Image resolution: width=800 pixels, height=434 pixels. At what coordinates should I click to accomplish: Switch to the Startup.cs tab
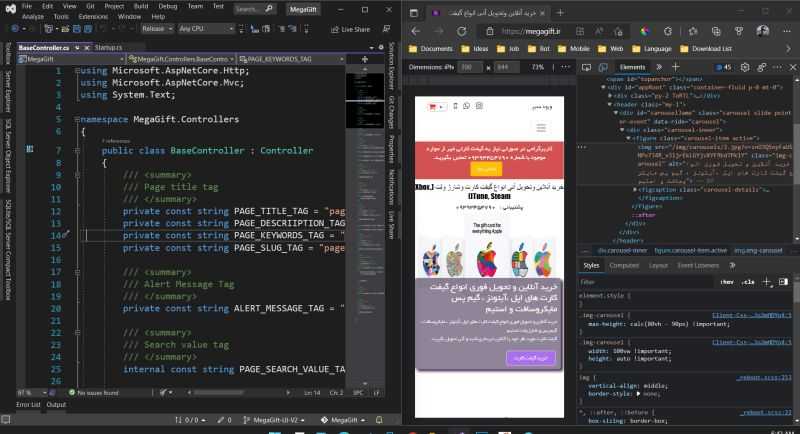click(x=108, y=47)
